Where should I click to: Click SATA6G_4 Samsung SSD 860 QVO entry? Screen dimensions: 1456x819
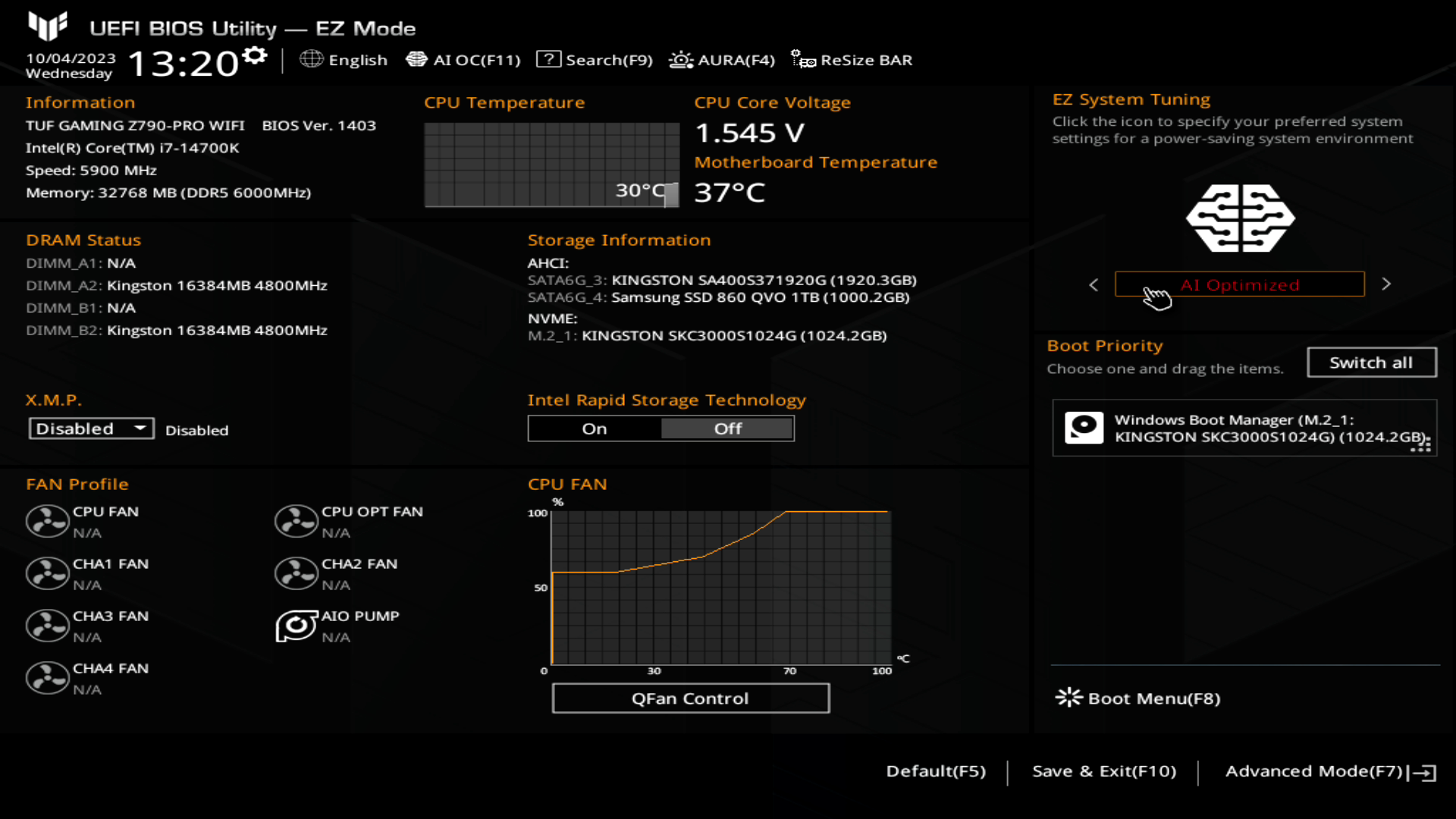718,298
